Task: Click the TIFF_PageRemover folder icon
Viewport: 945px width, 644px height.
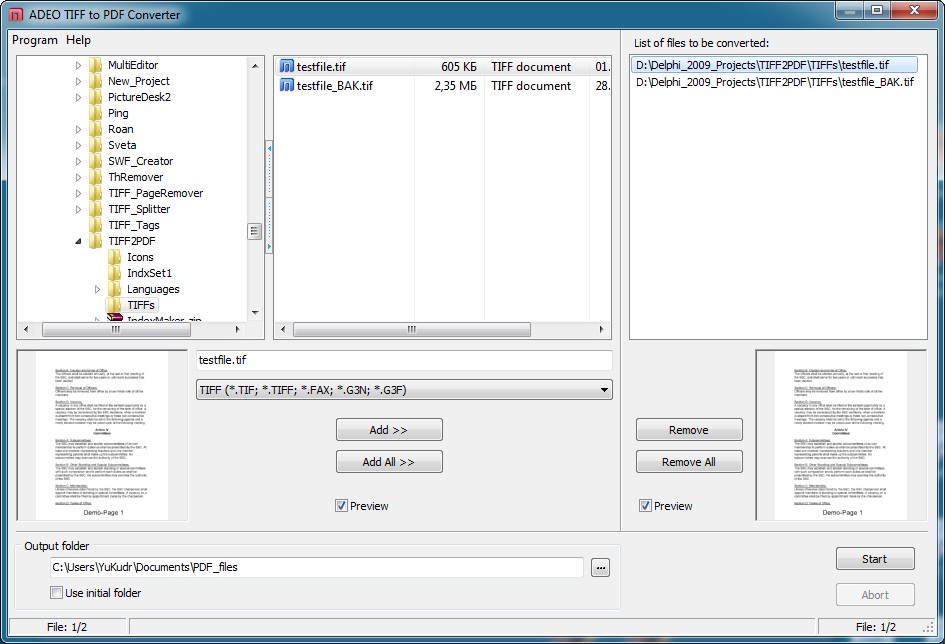Action: click(95, 193)
